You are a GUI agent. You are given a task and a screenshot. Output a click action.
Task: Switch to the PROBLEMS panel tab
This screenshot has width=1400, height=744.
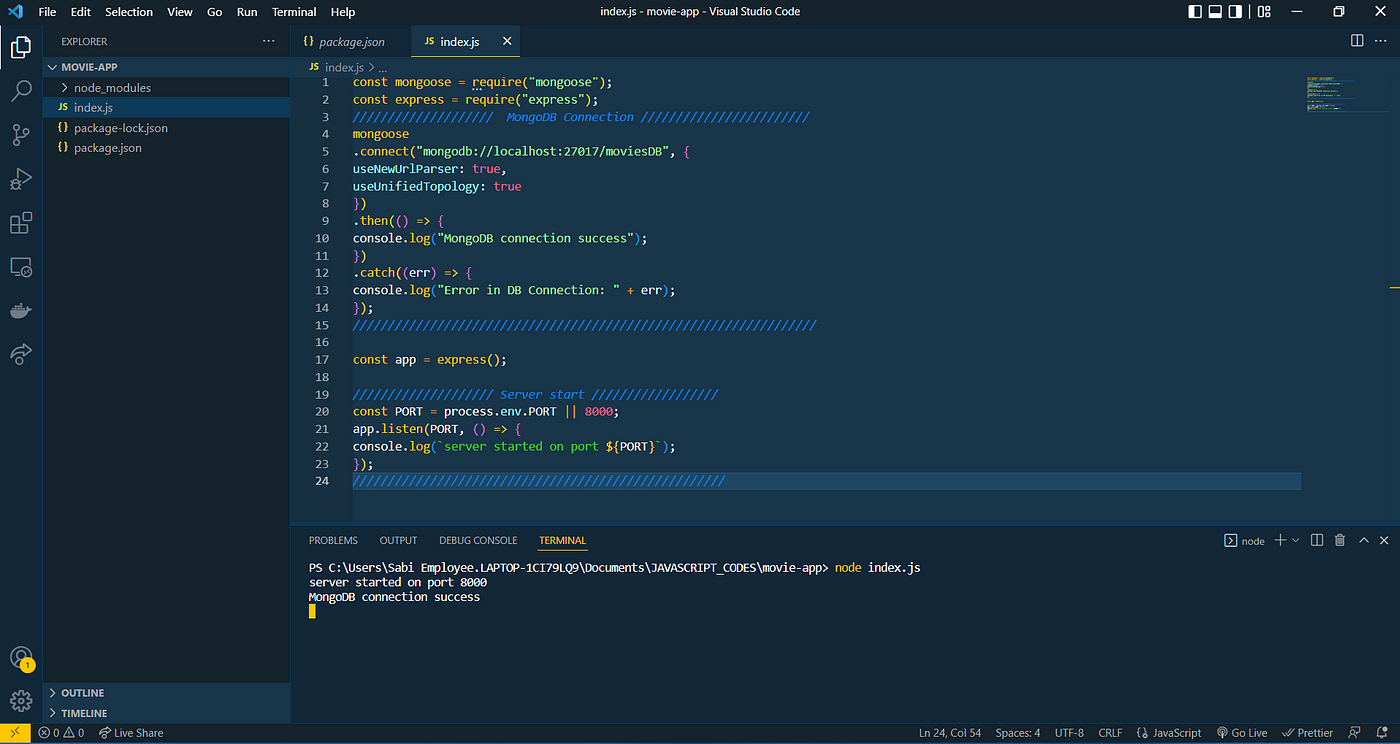tap(333, 540)
